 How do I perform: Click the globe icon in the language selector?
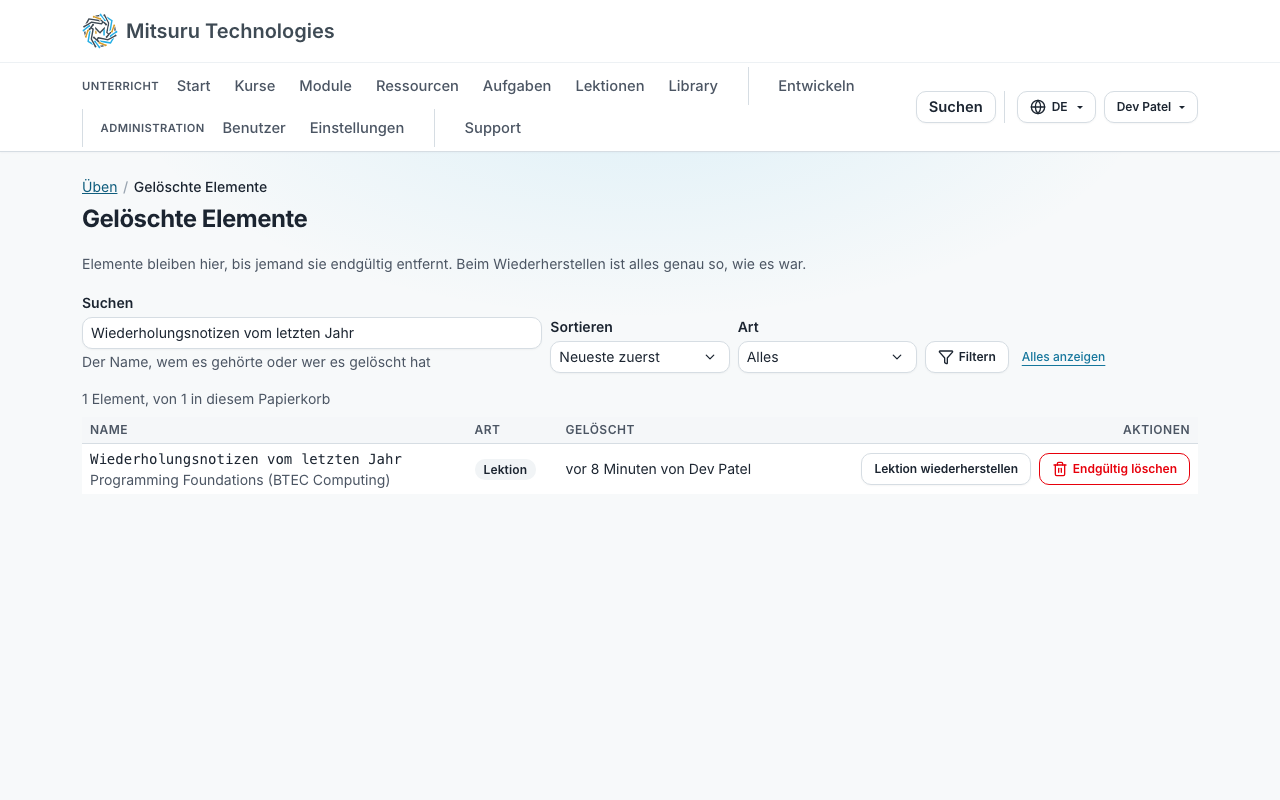pyautogui.click(x=1038, y=107)
